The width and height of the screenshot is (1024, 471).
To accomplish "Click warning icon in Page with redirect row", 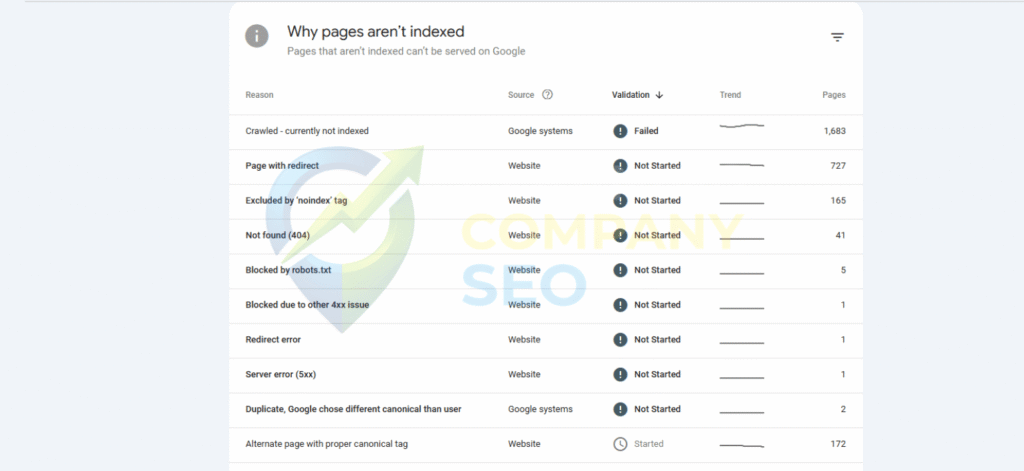I will coord(620,166).
